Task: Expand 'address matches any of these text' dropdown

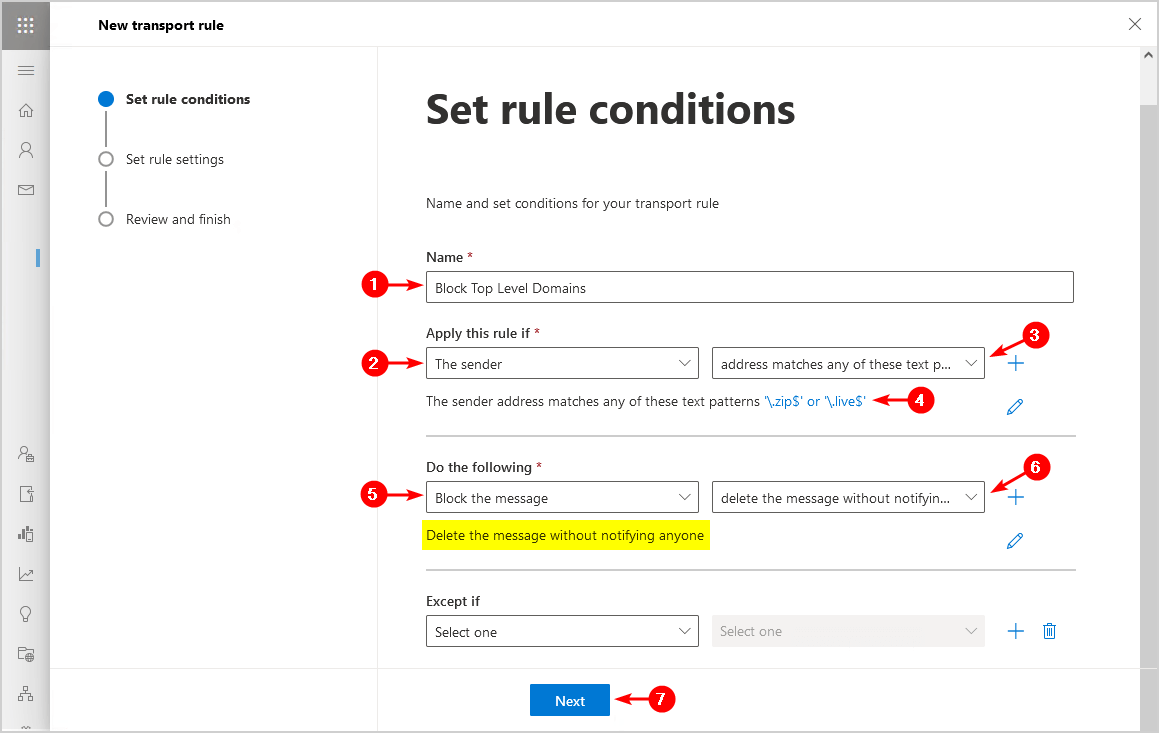Action: 848,364
